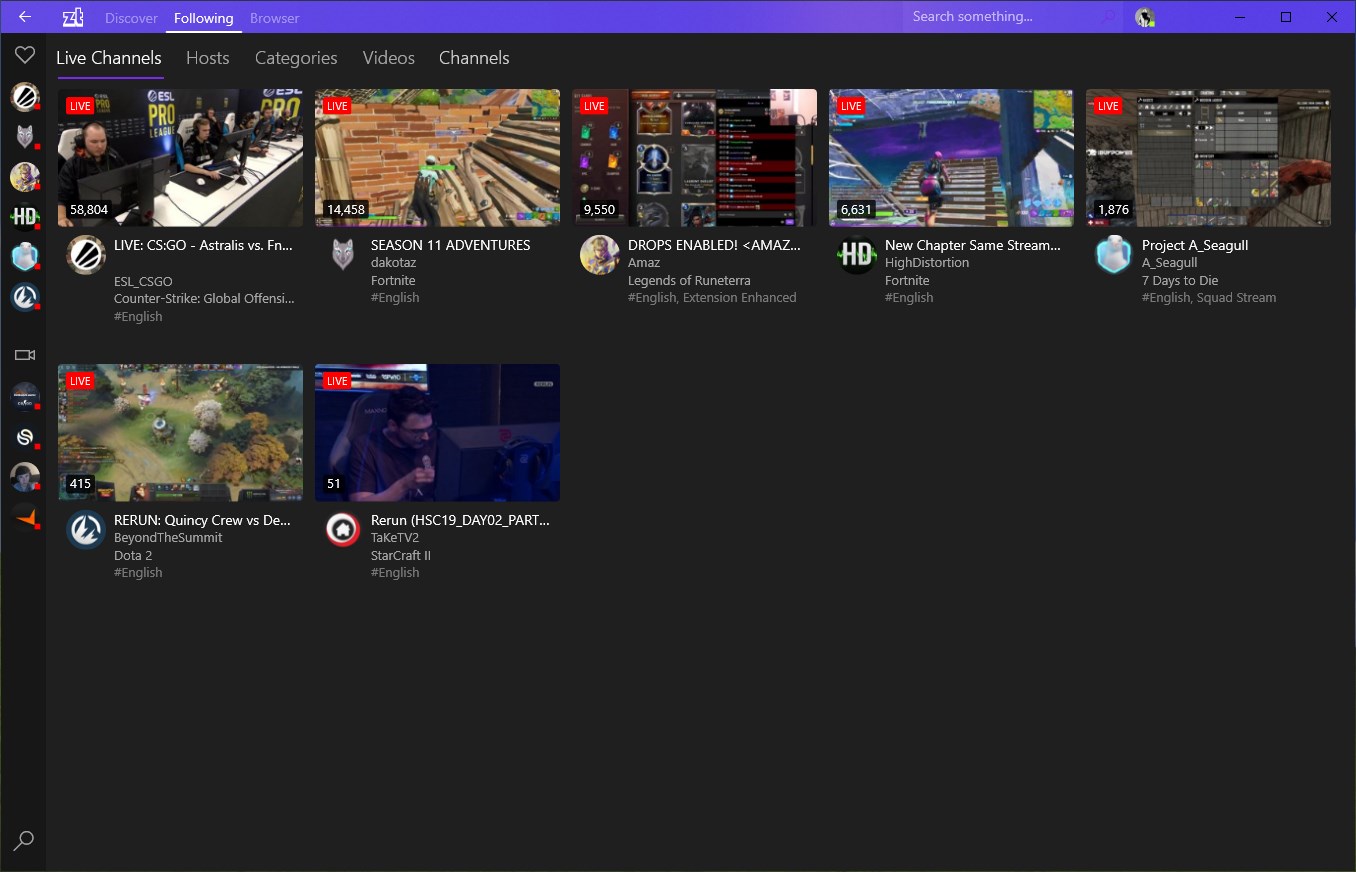Open the Categories tab

pyautogui.click(x=296, y=58)
